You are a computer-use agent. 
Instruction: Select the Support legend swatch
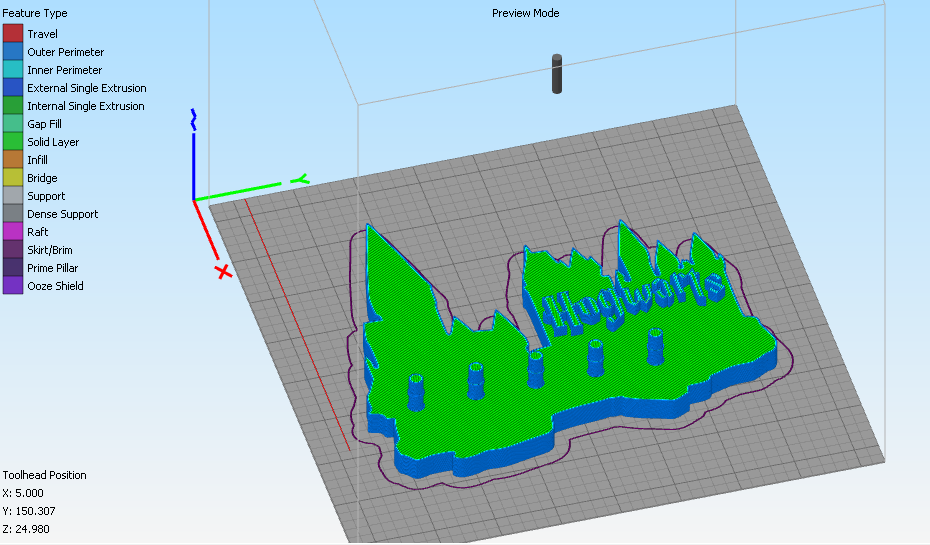(x=13, y=195)
